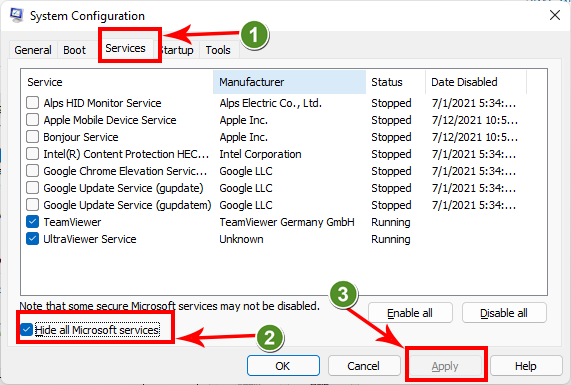The height and width of the screenshot is (385, 571).
Task: Confirm with the OK button
Action: coord(283,366)
